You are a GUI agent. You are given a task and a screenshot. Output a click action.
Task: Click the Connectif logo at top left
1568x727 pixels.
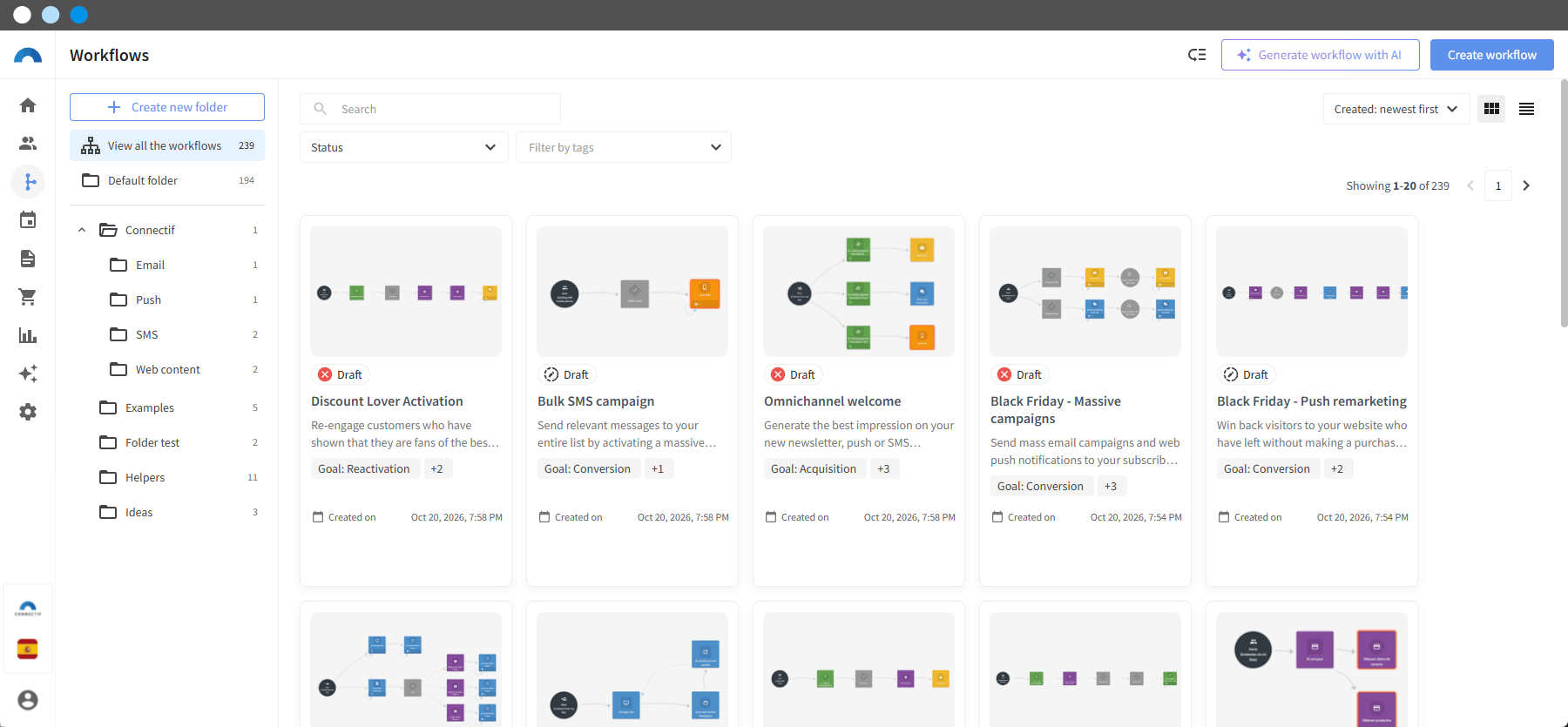point(28,56)
